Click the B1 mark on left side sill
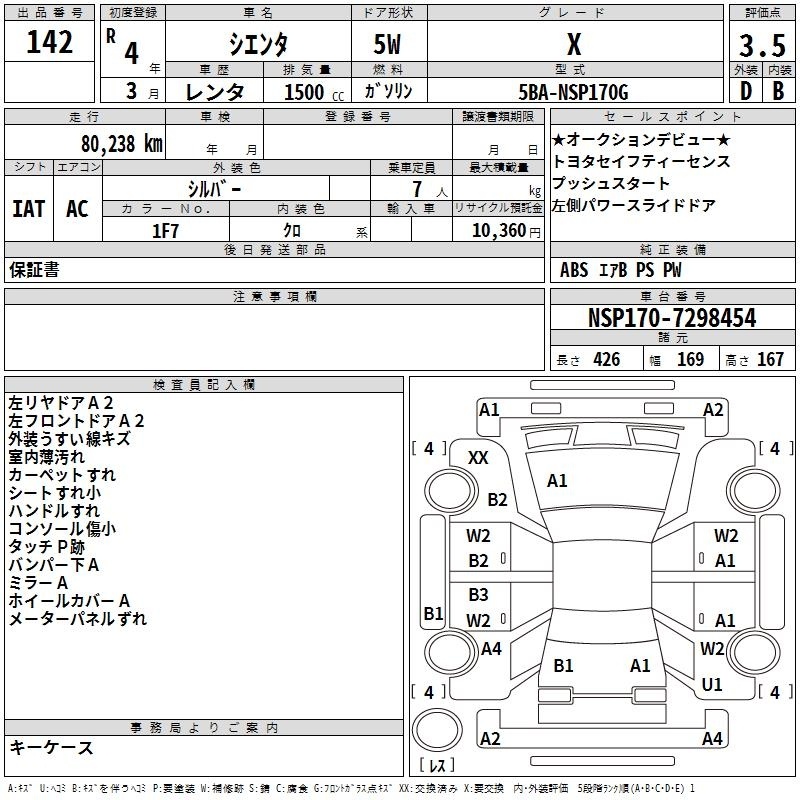Screen dimensions: 800x800 pos(433,613)
